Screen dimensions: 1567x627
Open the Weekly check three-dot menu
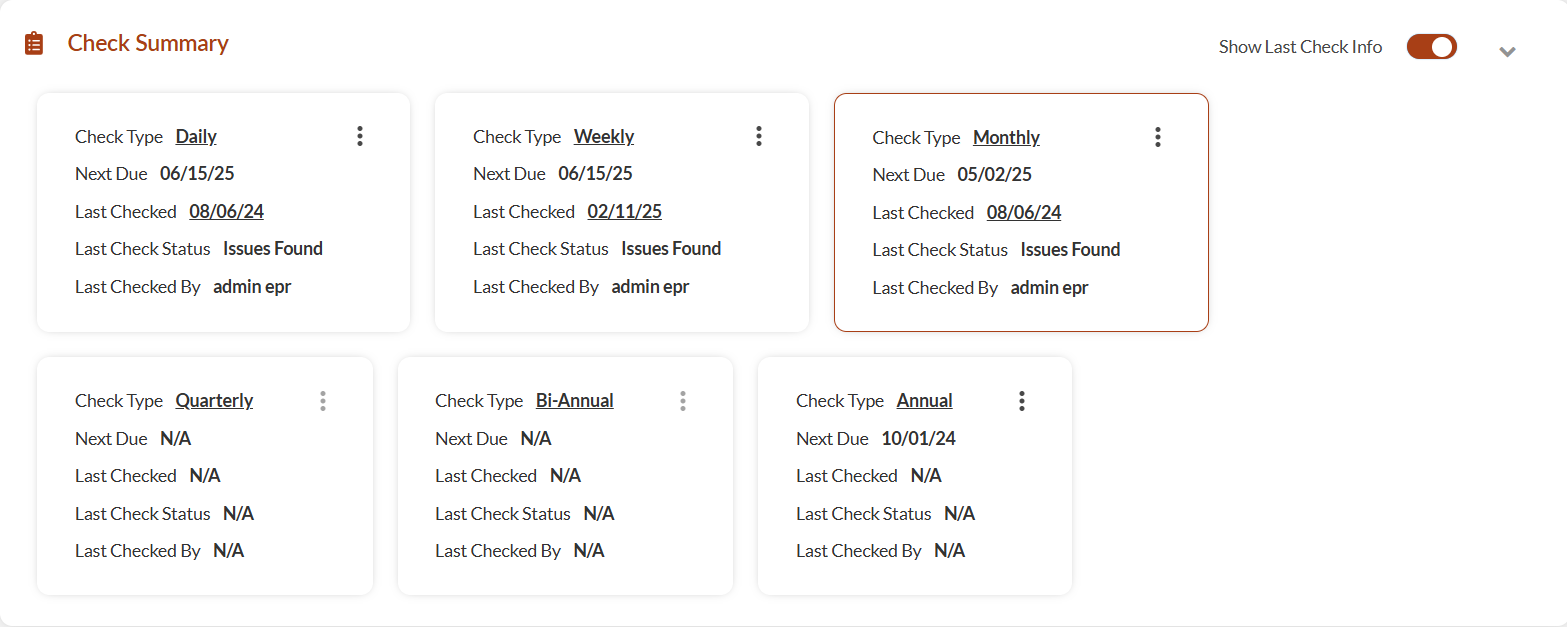(759, 137)
